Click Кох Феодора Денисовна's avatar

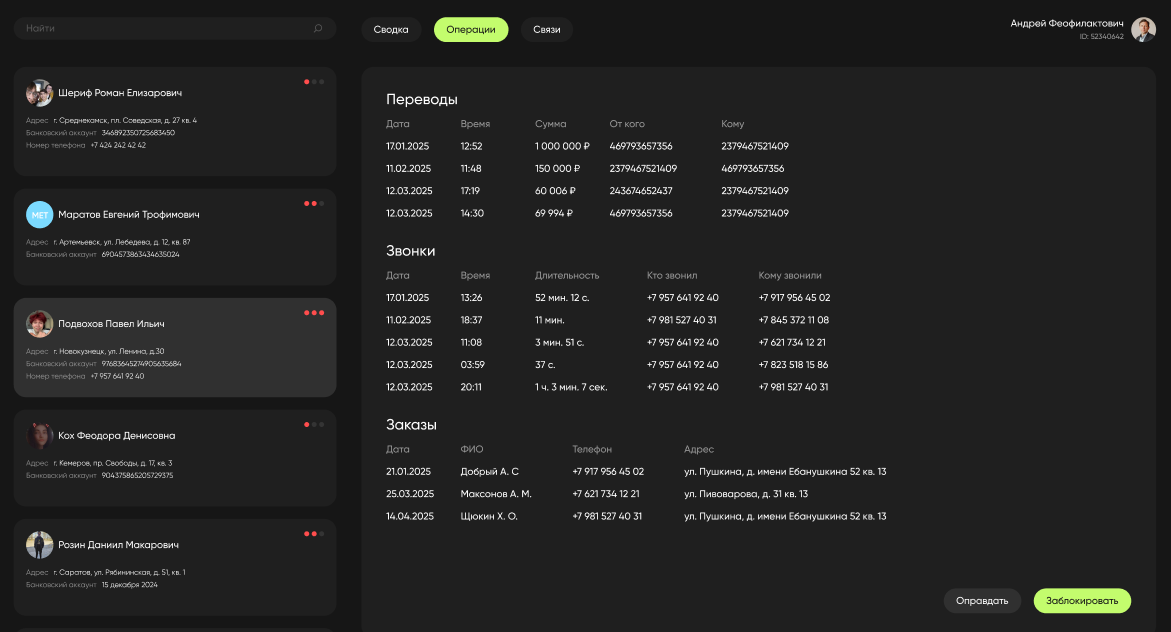pos(40,436)
